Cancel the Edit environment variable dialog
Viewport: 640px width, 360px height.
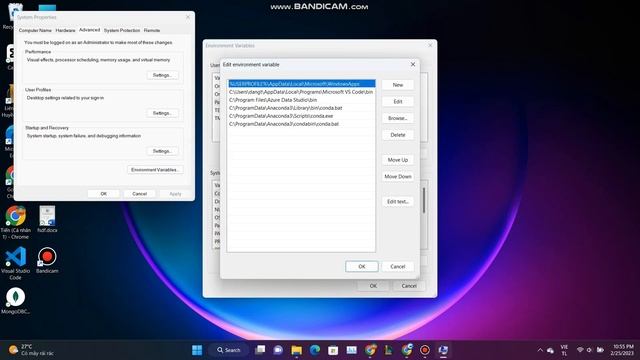coord(398,267)
